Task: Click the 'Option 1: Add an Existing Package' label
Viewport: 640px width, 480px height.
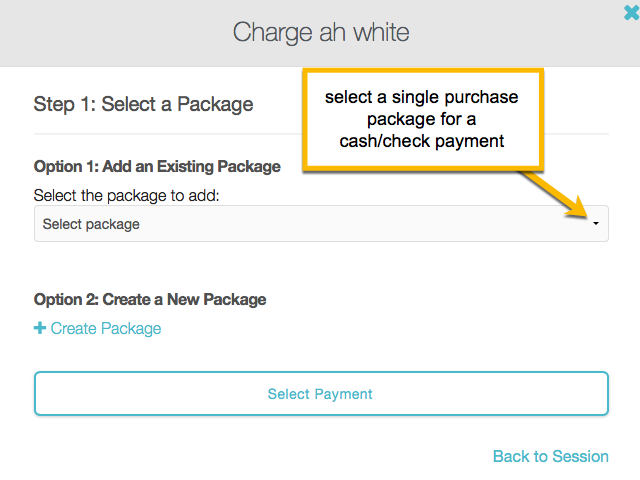Action: (157, 166)
